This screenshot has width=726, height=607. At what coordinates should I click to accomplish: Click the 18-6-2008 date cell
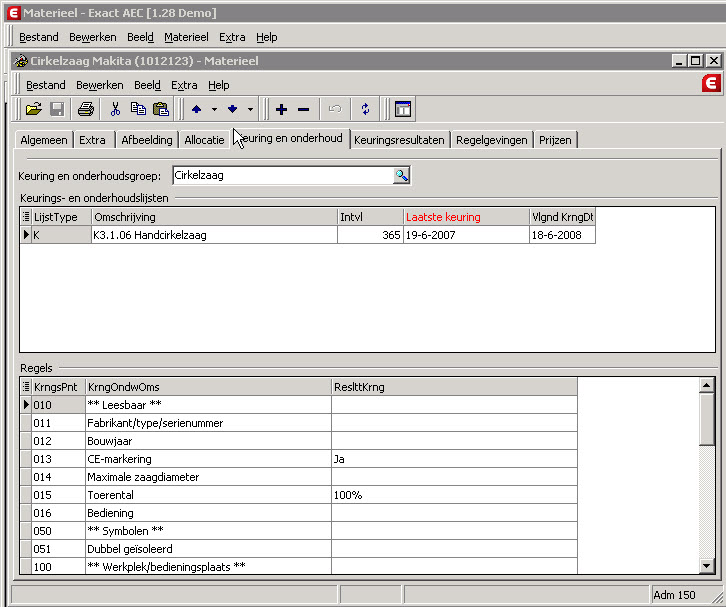point(563,235)
